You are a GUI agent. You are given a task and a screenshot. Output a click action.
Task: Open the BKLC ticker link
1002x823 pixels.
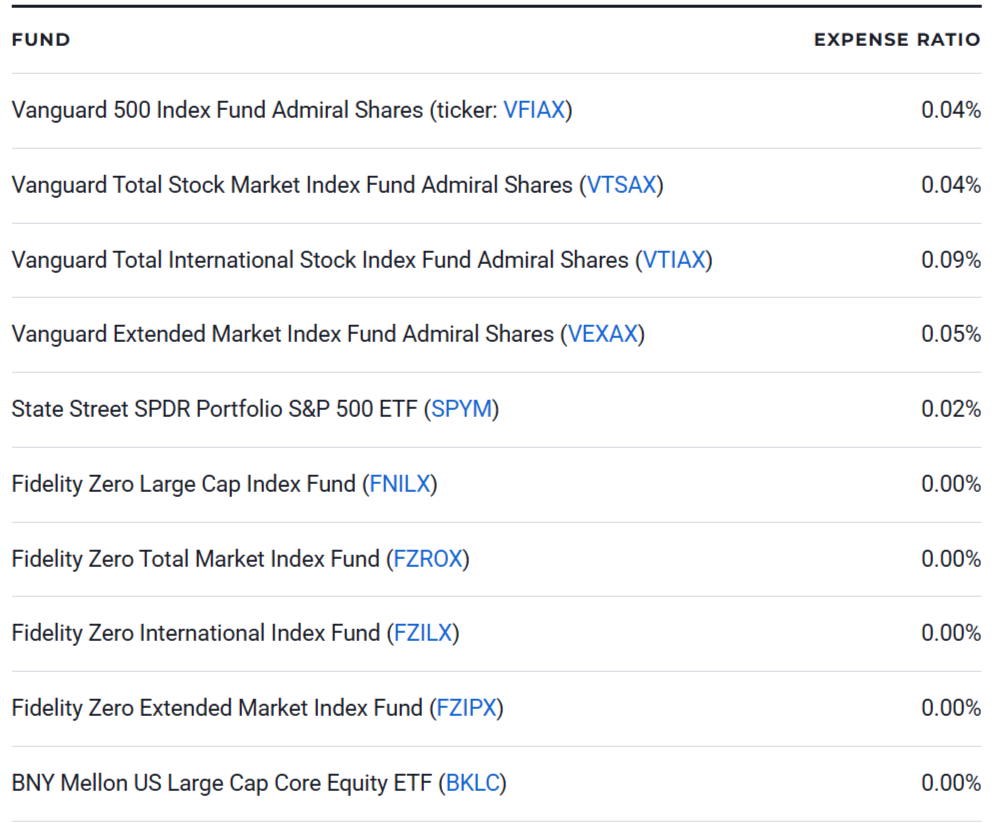click(x=472, y=783)
